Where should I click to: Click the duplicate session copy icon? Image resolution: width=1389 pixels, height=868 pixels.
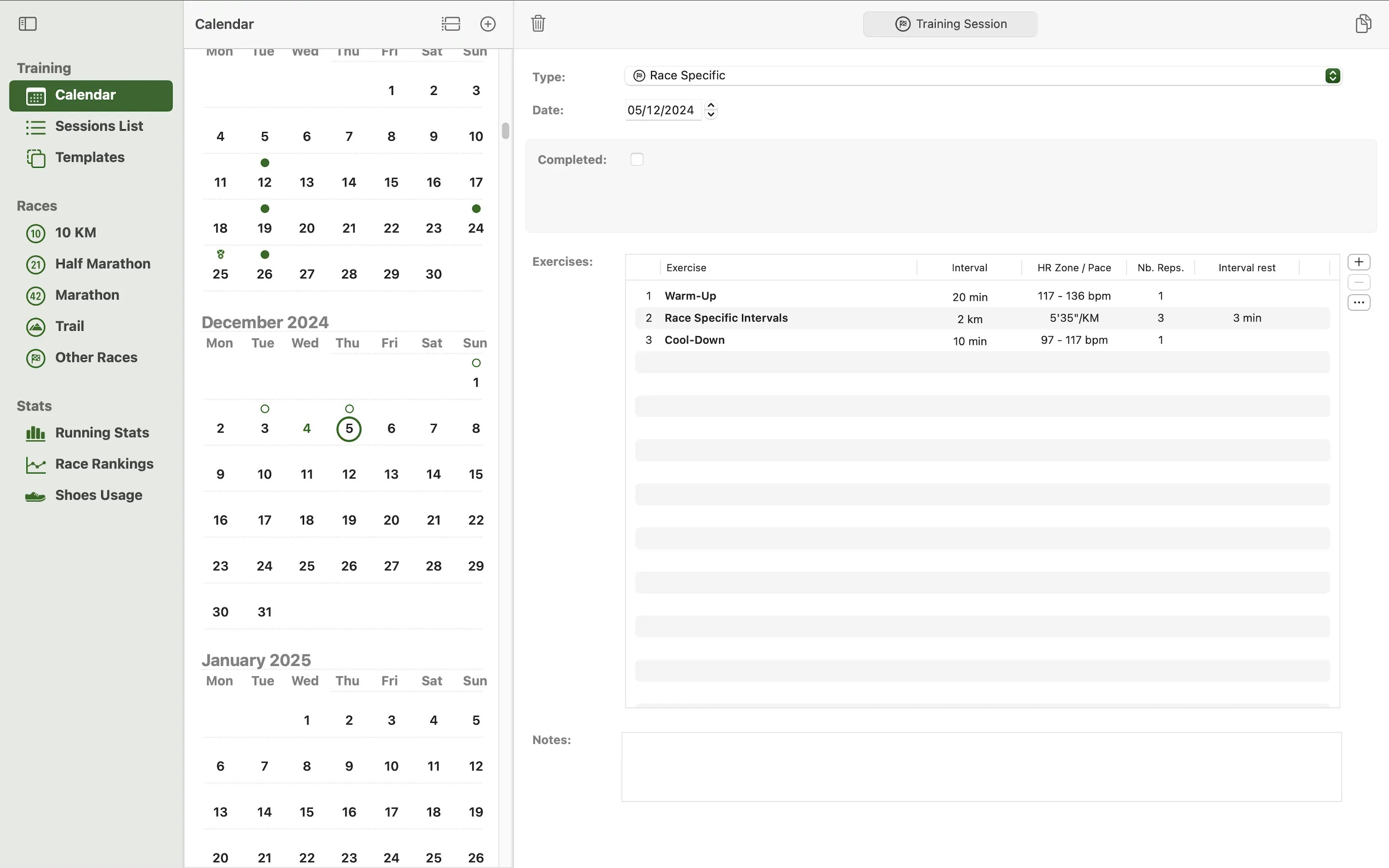pos(1363,24)
